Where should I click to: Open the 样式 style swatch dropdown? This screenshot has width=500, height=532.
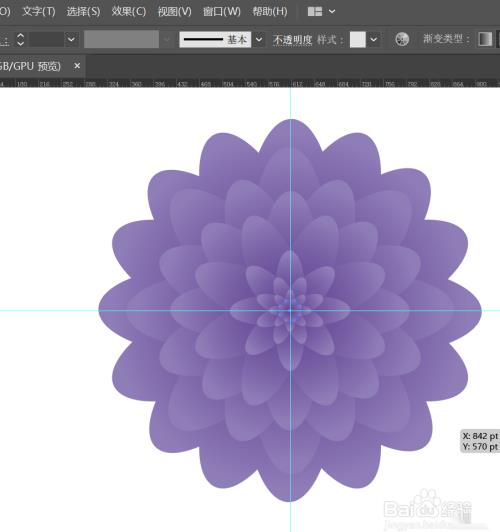point(373,40)
